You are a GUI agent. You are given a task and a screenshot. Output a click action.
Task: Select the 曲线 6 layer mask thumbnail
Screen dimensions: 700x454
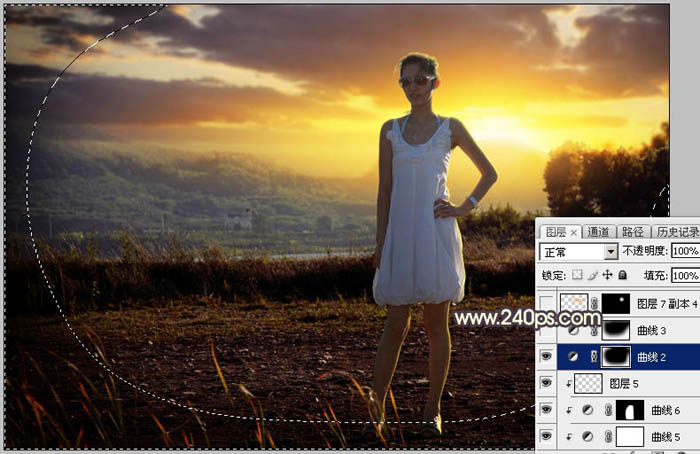pyautogui.click(x=630, y=410)
